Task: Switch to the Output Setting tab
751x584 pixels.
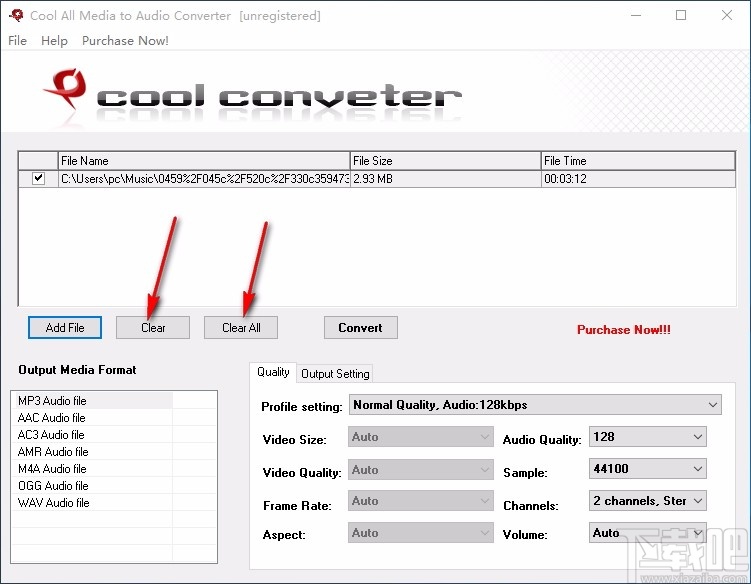Action: pos(335,374)
